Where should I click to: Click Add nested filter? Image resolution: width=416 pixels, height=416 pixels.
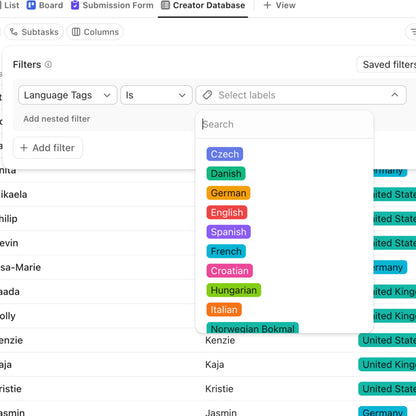point(57,119)
